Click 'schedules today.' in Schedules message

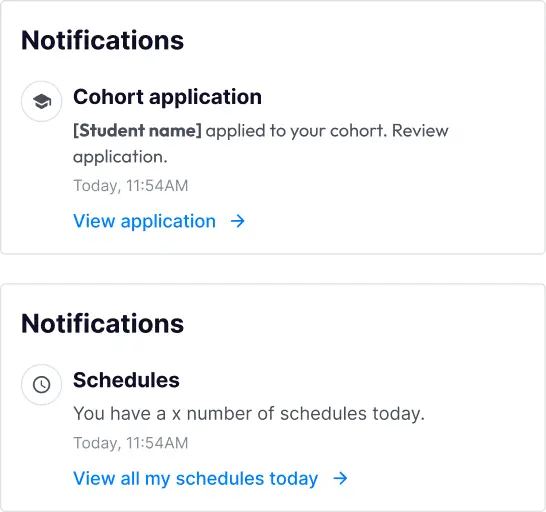pos(352,414)
